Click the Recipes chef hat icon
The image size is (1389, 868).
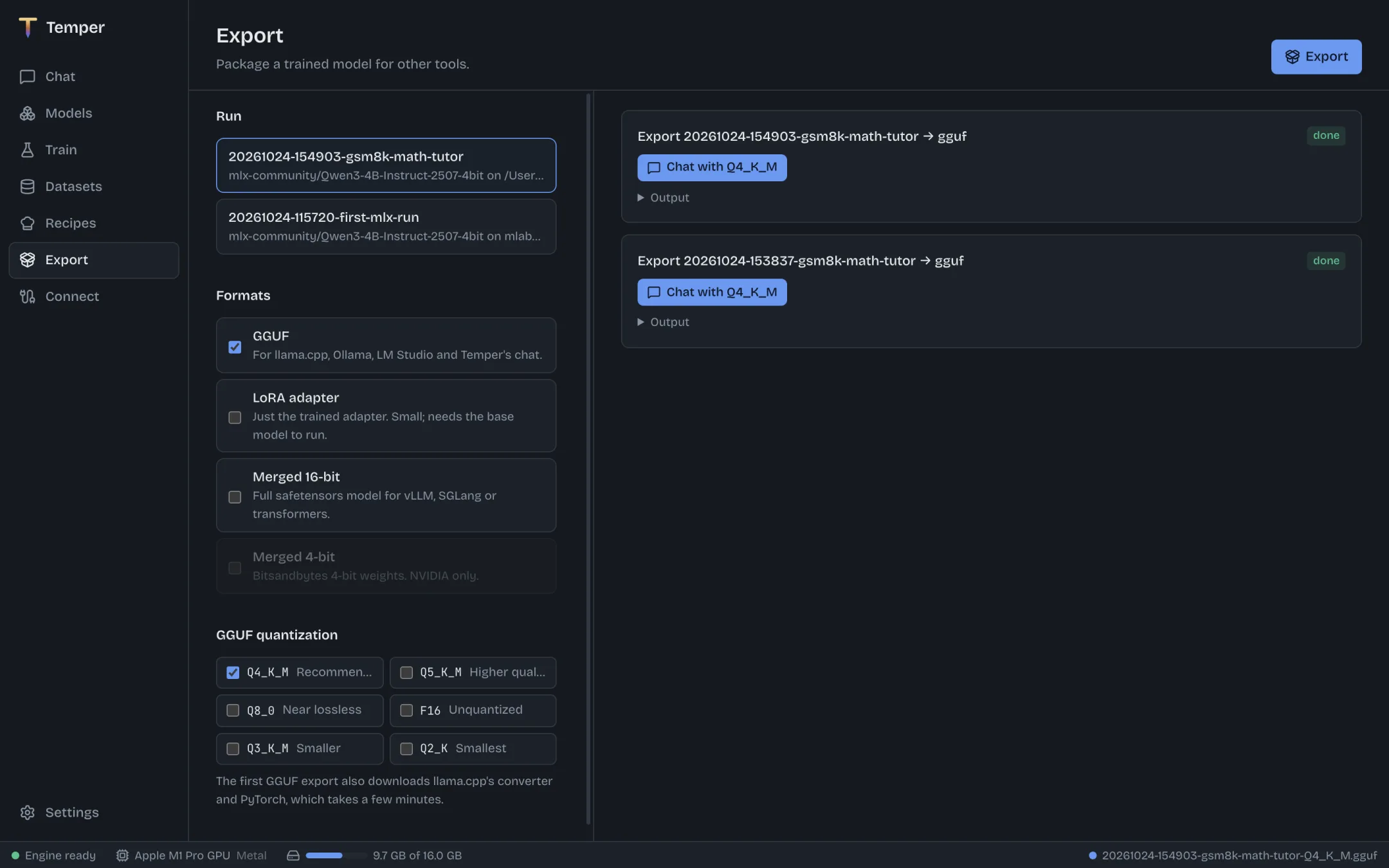pos(27,223)
